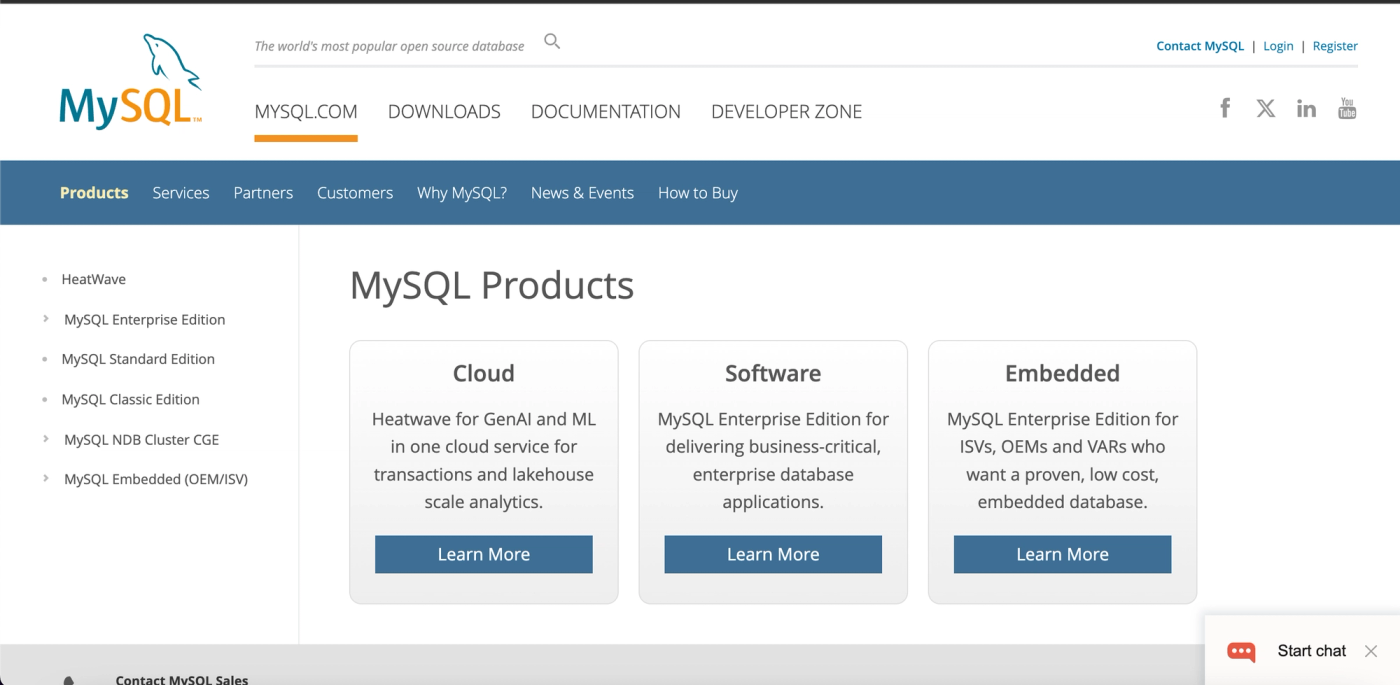This screenshot has height=685, width=1400.
Task: Open MySQL NDB Cluster CGE sidebar link
Action: pyautogui.click(x=142, y=439)
